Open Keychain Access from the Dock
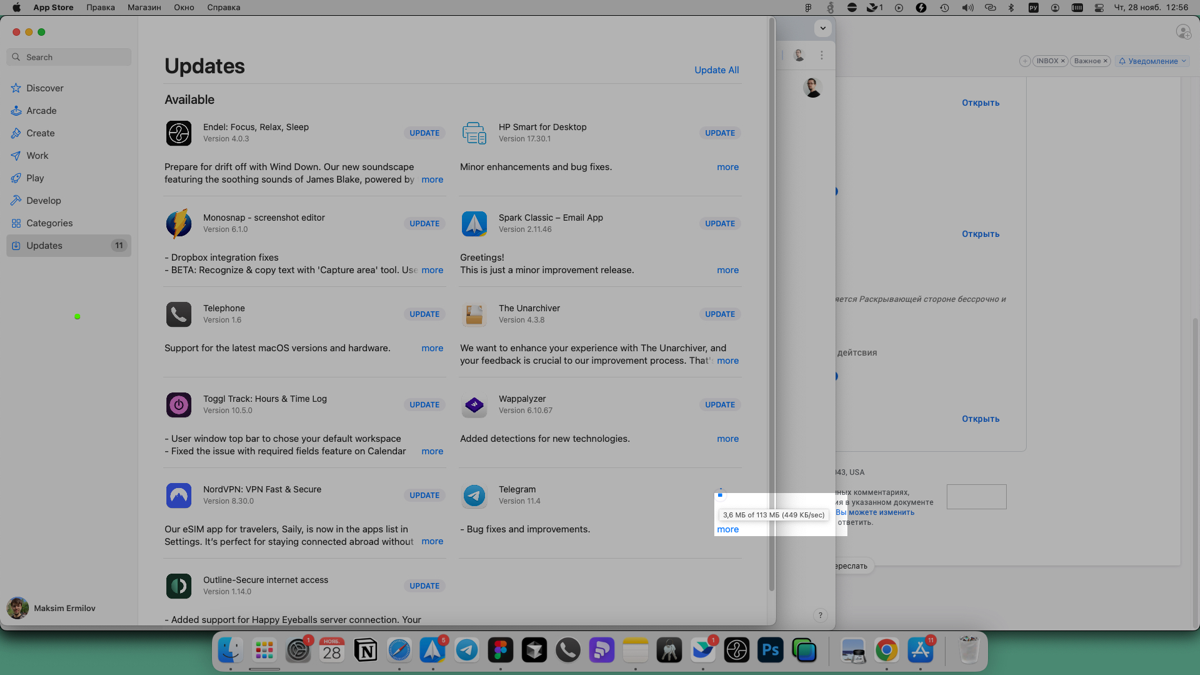The image size is (1200, 675). [x=669, y=650]
